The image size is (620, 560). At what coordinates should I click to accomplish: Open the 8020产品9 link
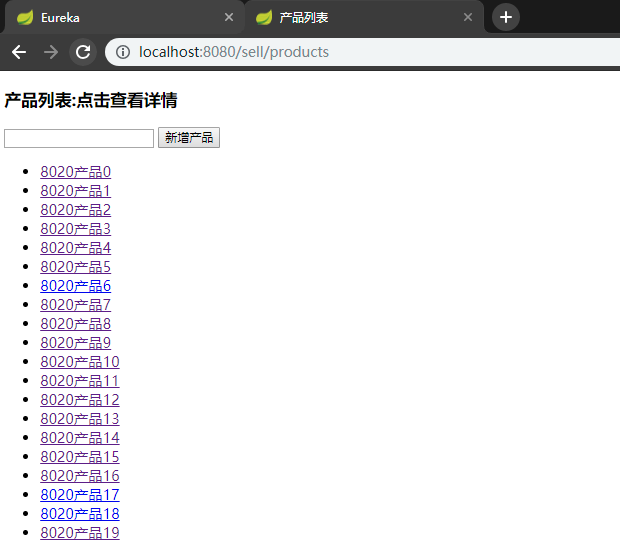(x=75, y=343)
